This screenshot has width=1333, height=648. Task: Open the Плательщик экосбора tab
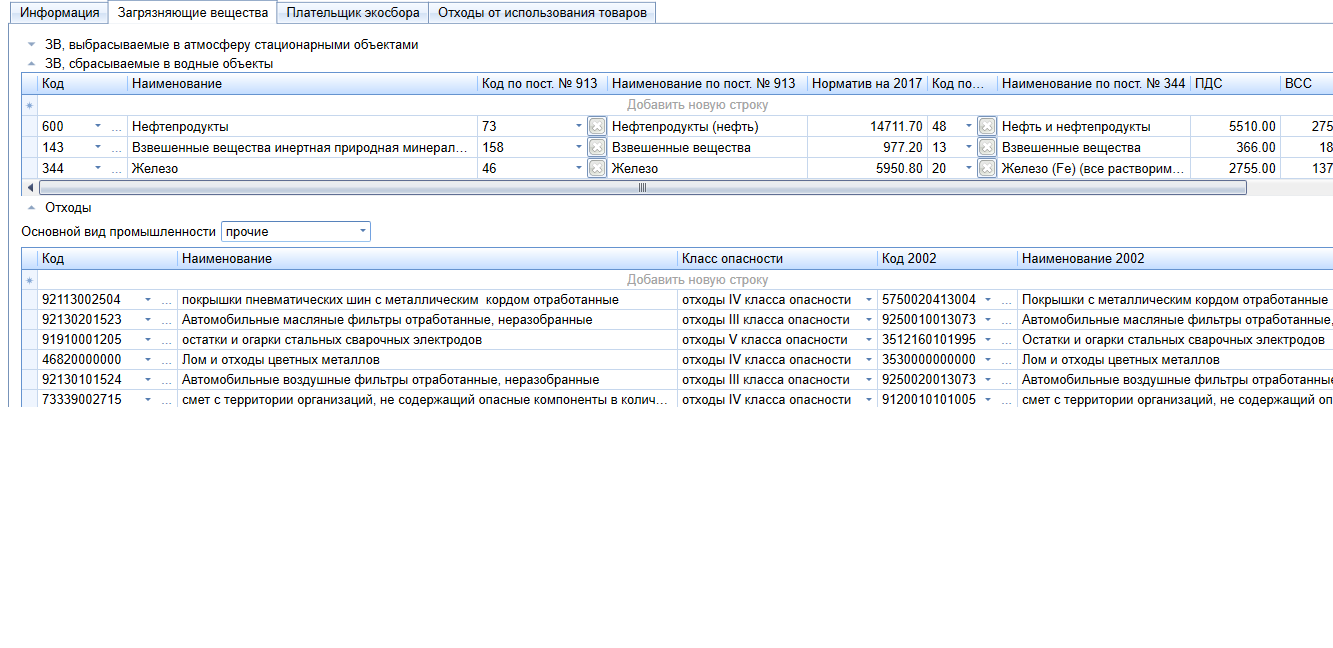353,13
